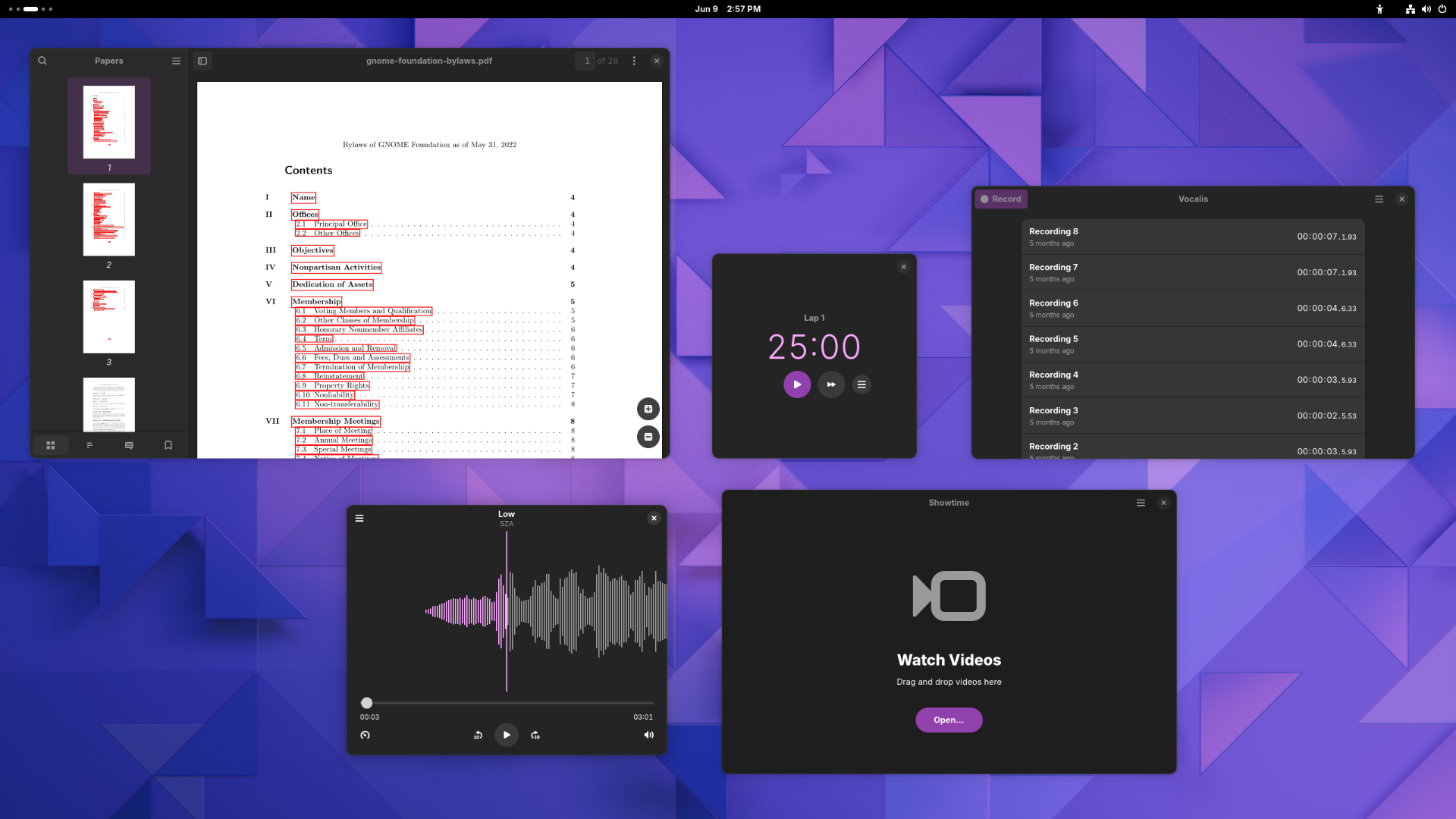Show annotations tab in Papers sidebar
This screenshot has width=1456, height=819.
(x=129, y=445)
